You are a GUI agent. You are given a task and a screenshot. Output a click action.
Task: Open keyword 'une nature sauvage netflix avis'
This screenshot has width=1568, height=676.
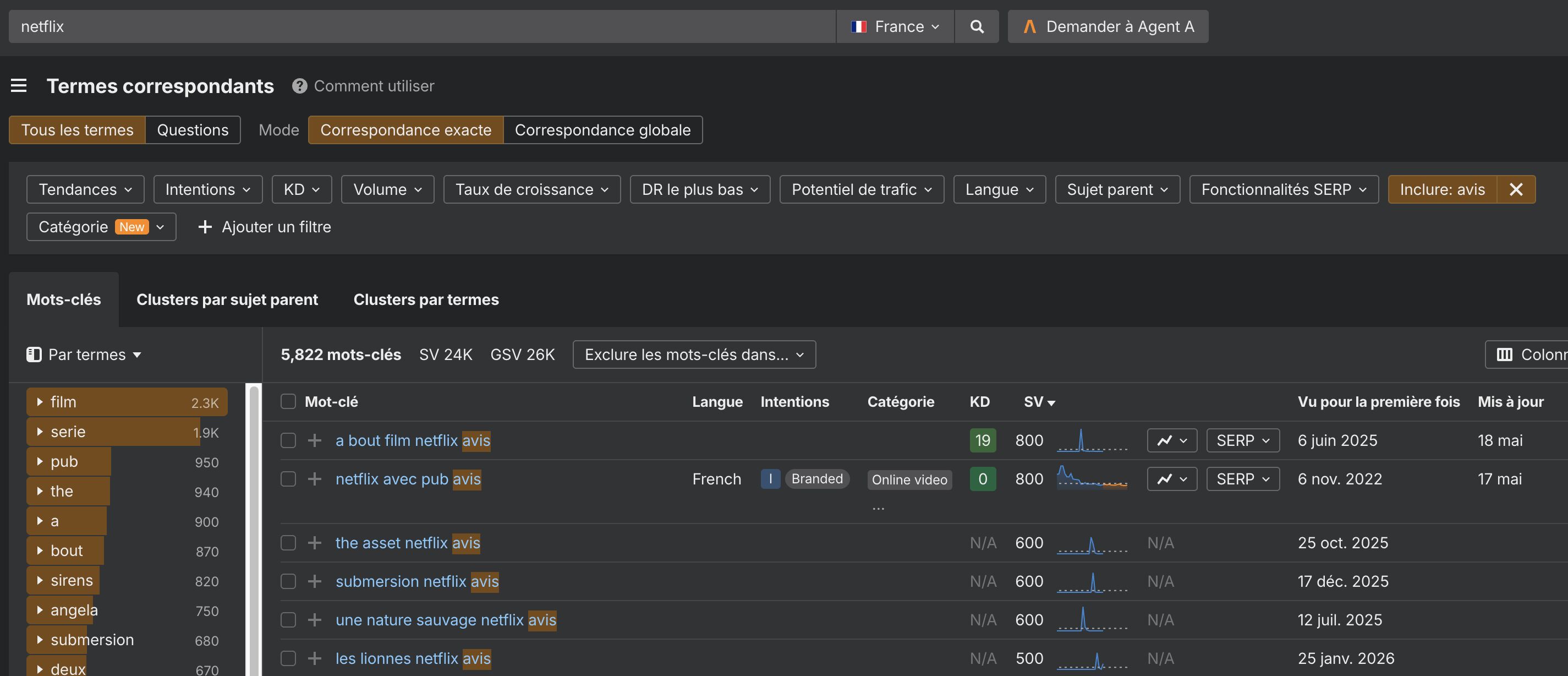click(446, 620)
